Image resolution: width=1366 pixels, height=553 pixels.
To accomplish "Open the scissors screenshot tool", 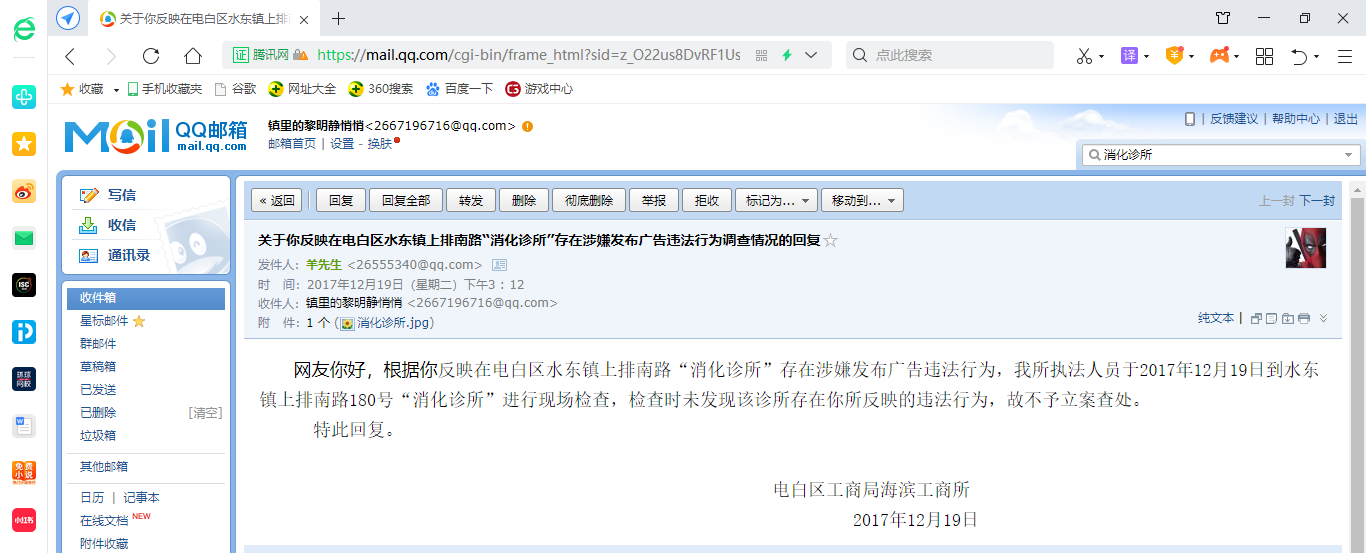I will pyautogui.click(x=1084, y=55).
